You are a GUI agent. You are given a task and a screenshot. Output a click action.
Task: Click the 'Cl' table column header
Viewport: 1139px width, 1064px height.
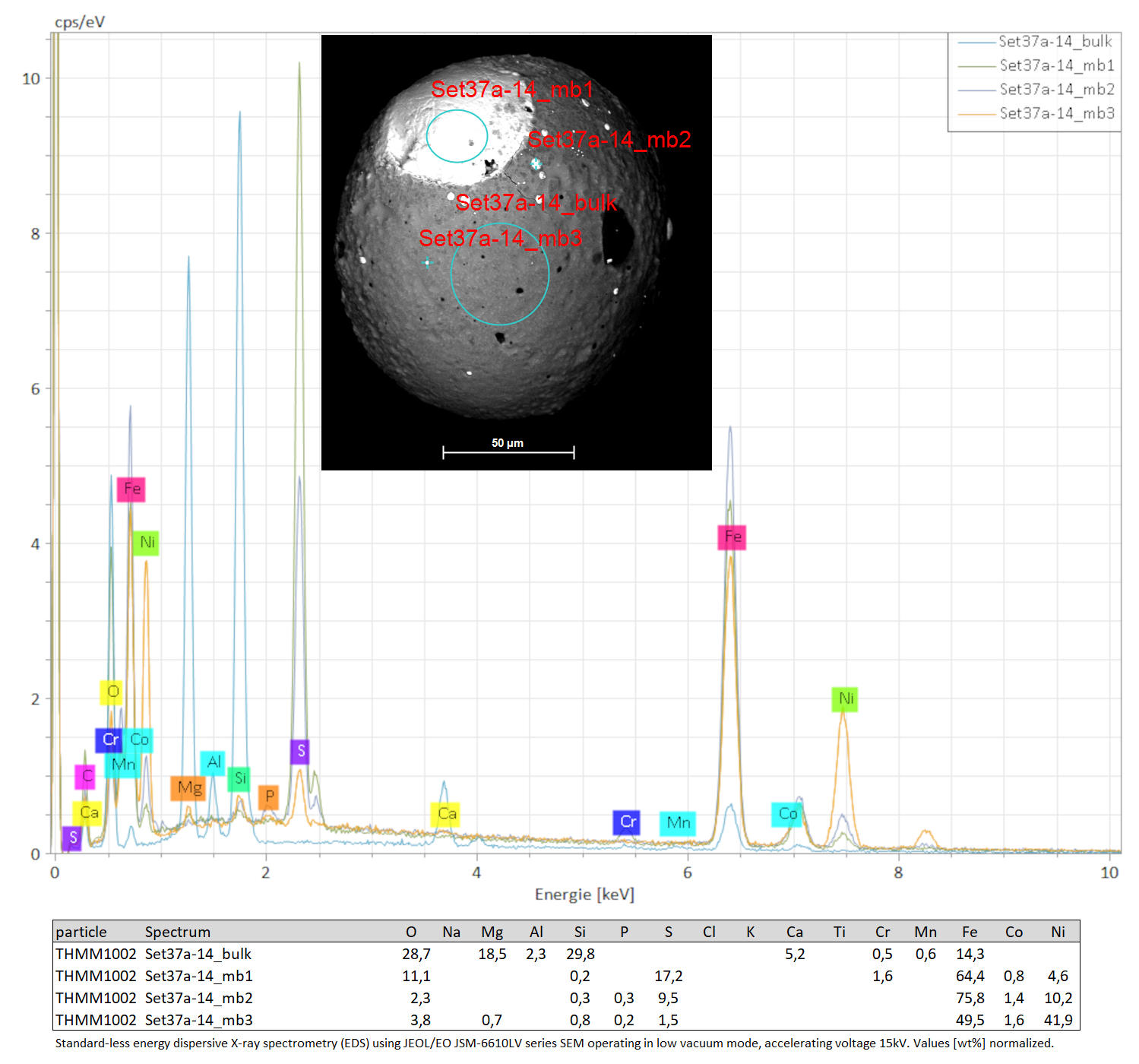click(710, 933)
